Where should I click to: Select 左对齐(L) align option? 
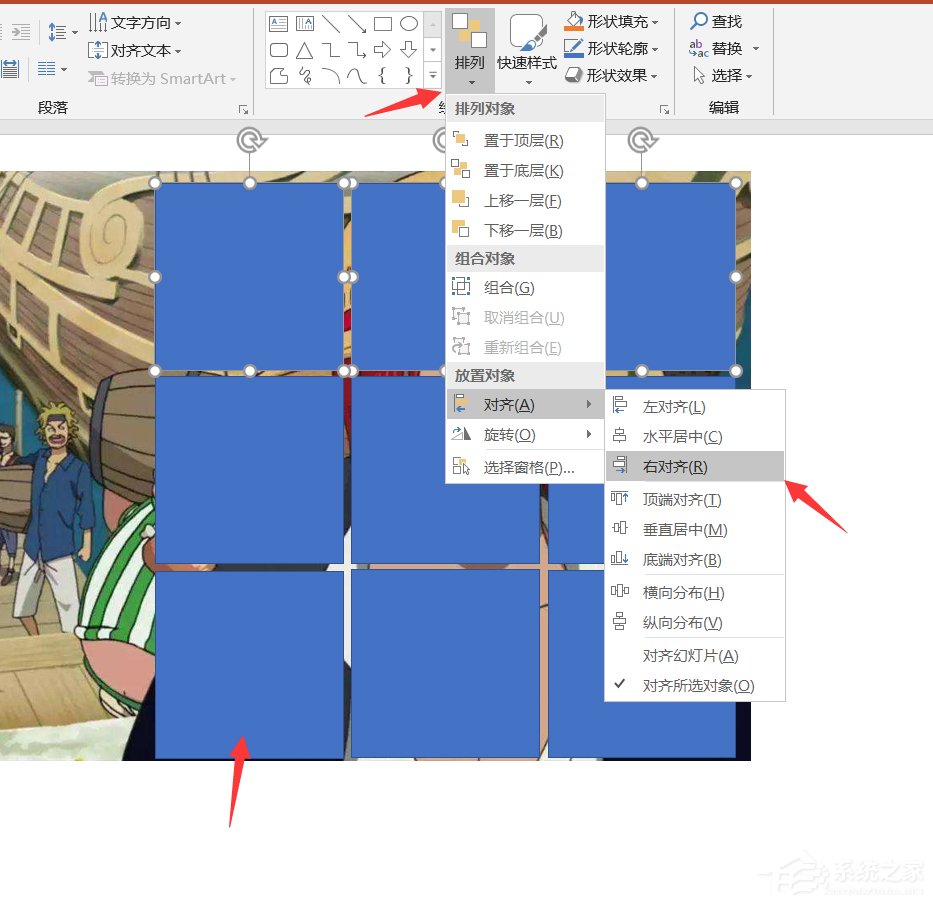(x=695, y=406)
